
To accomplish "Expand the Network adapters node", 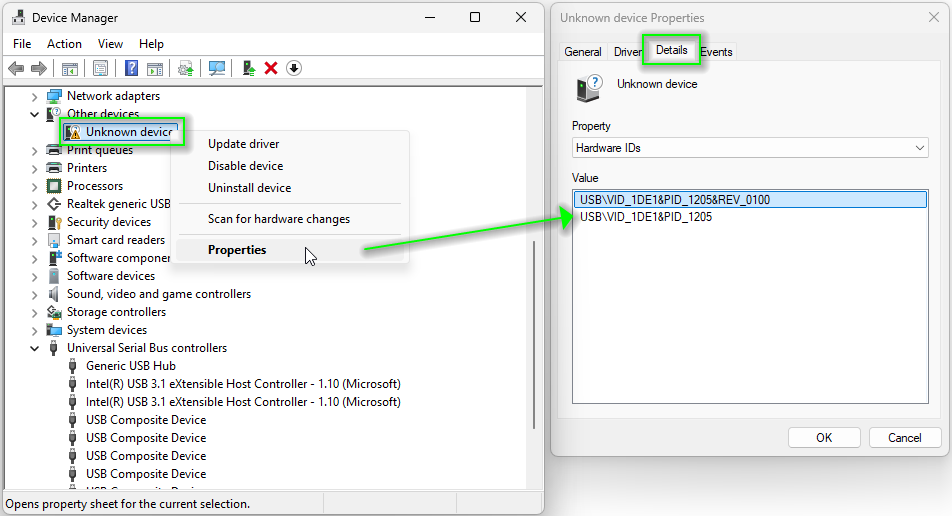I will (35, 96).
